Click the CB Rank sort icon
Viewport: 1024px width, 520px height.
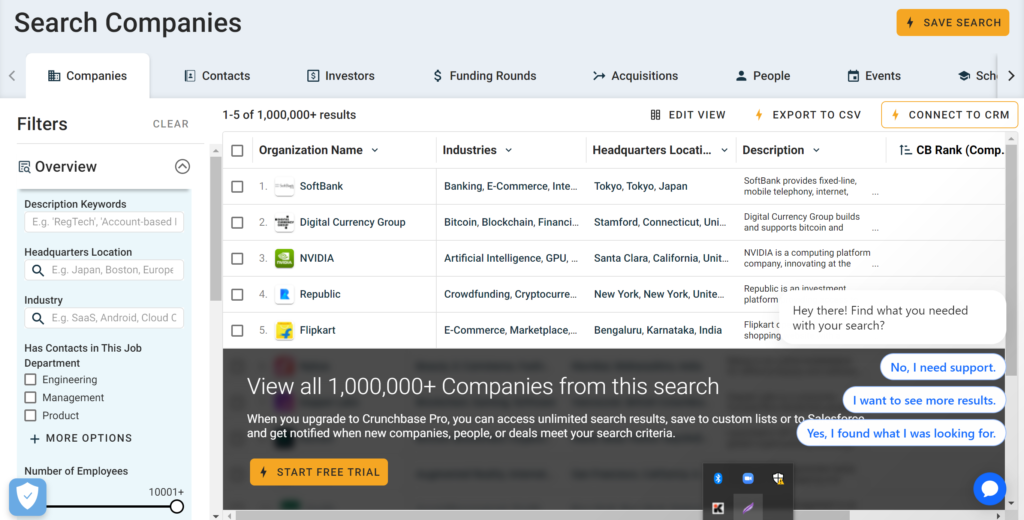(x=904, y=150)
